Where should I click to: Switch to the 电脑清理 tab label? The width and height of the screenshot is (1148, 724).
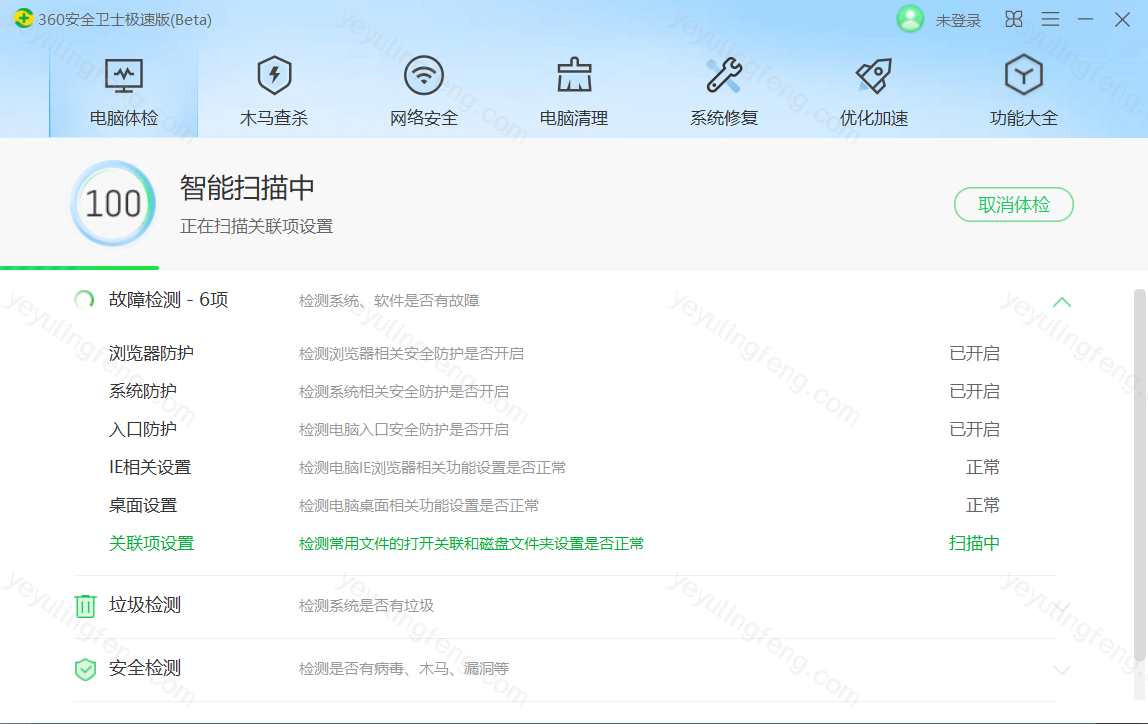(x=574, y=118)
